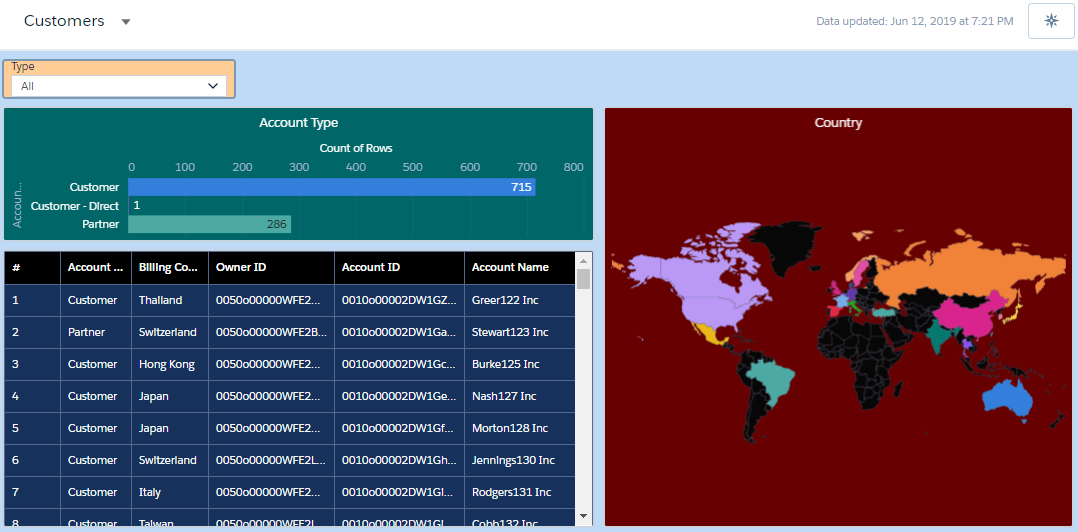This screenshot has width=1078, height=532.
Task: Select the Partner bar showing 286
Action: [x=209, y=225]
